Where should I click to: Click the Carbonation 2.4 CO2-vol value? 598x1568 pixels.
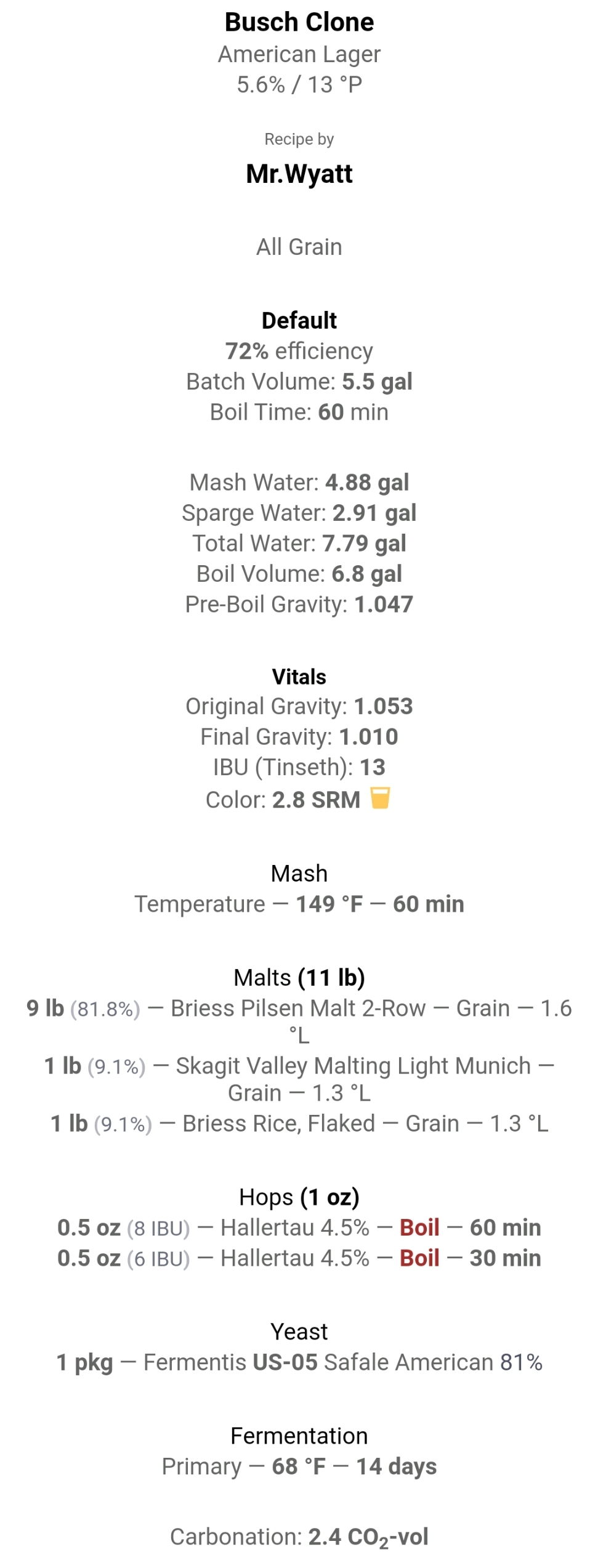point(368,1538)
